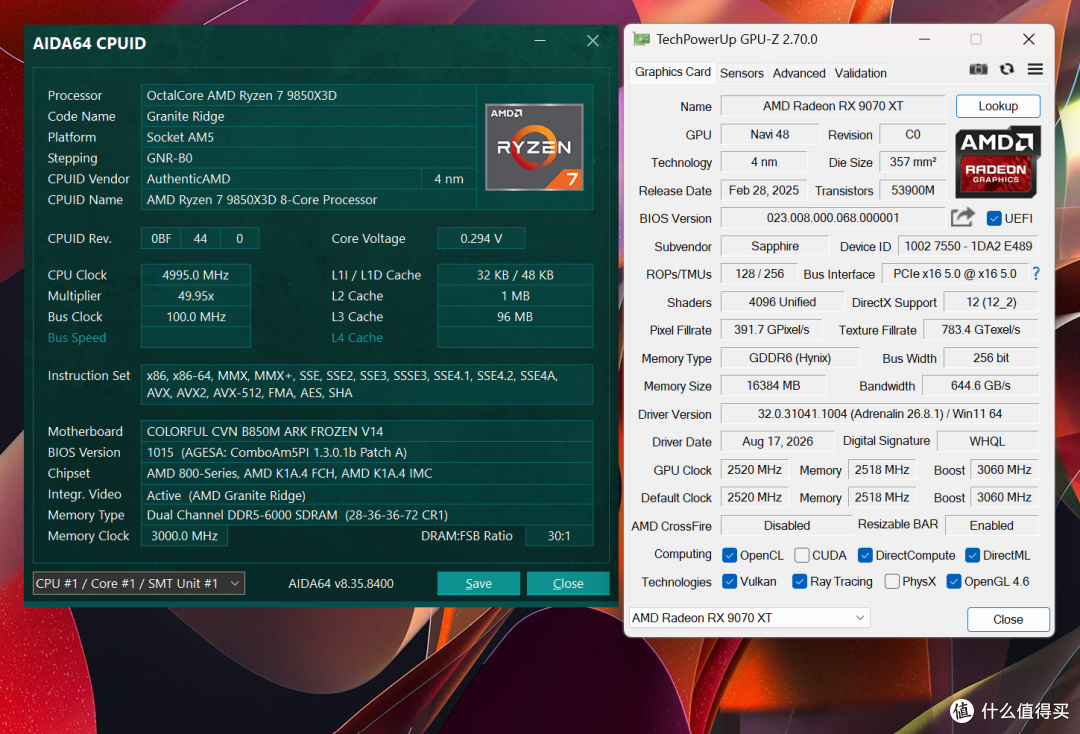The image size is (1080, 734).
Task: Minimize the AIDA64 CPUID window
Action: (540, 41)
